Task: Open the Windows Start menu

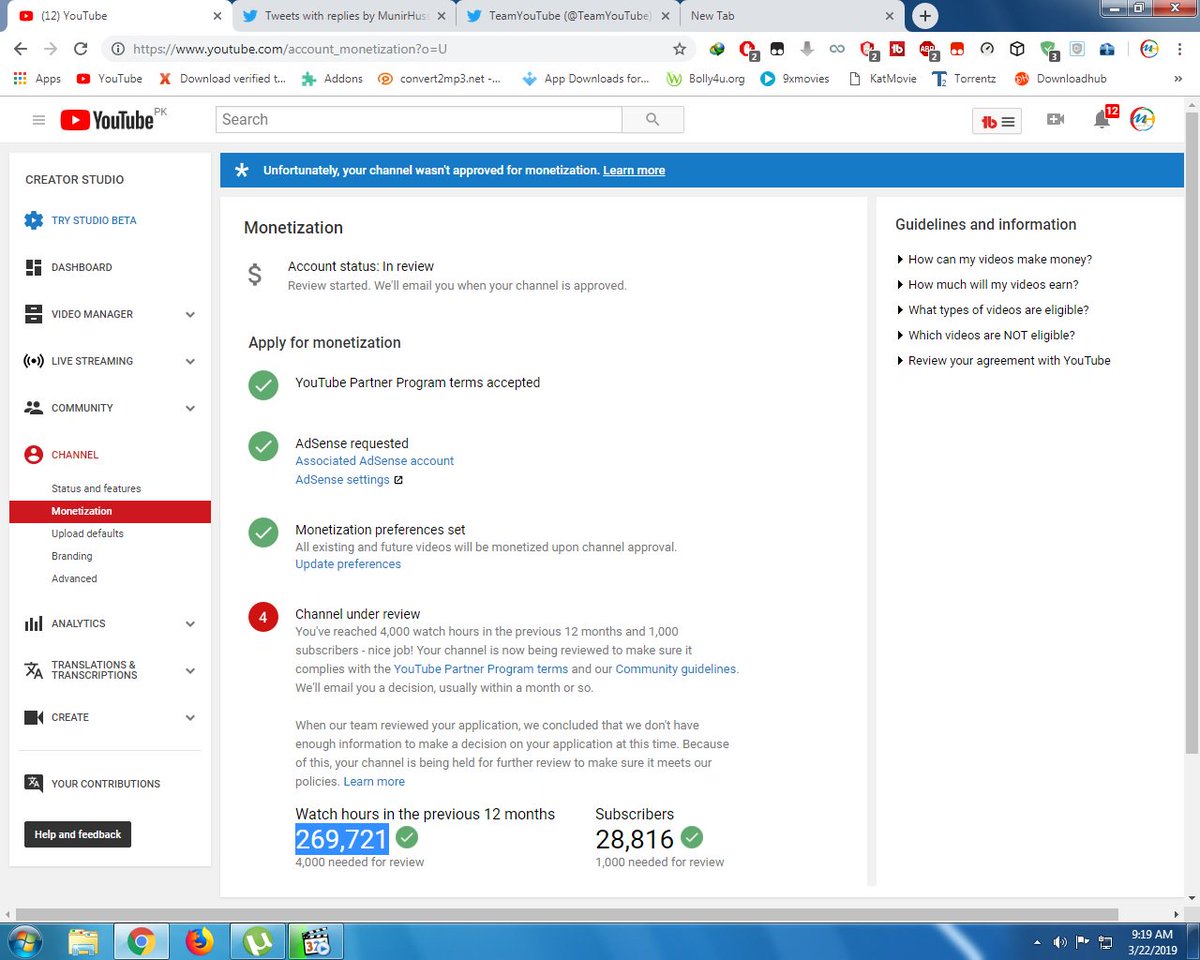Action: tap(25, 940)
